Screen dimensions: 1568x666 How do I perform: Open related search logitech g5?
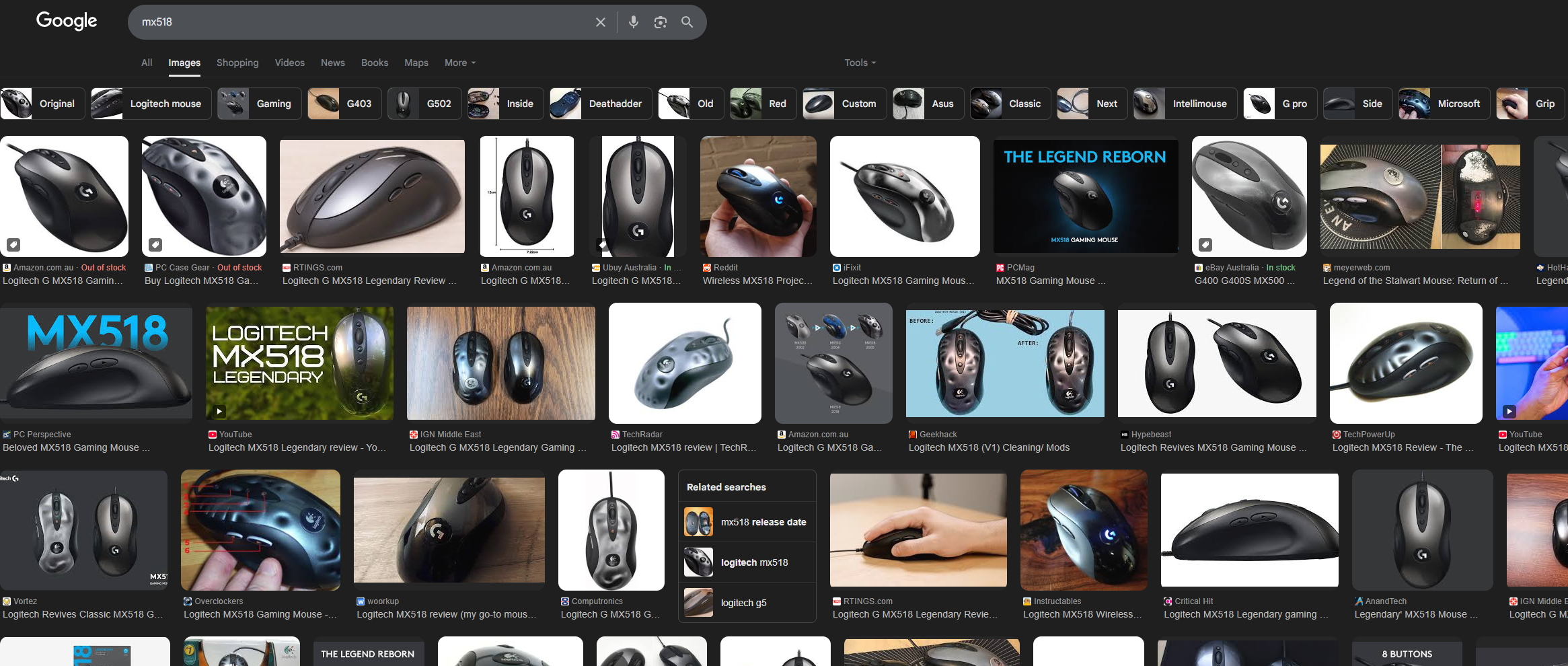point(747,603)
